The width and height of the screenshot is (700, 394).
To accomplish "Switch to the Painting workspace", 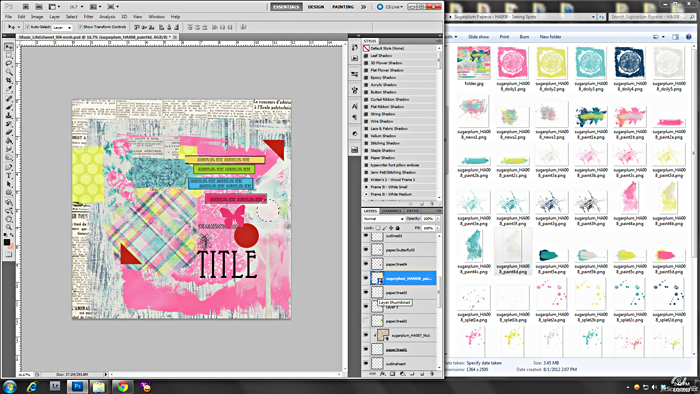I will (x=343, y=7).
